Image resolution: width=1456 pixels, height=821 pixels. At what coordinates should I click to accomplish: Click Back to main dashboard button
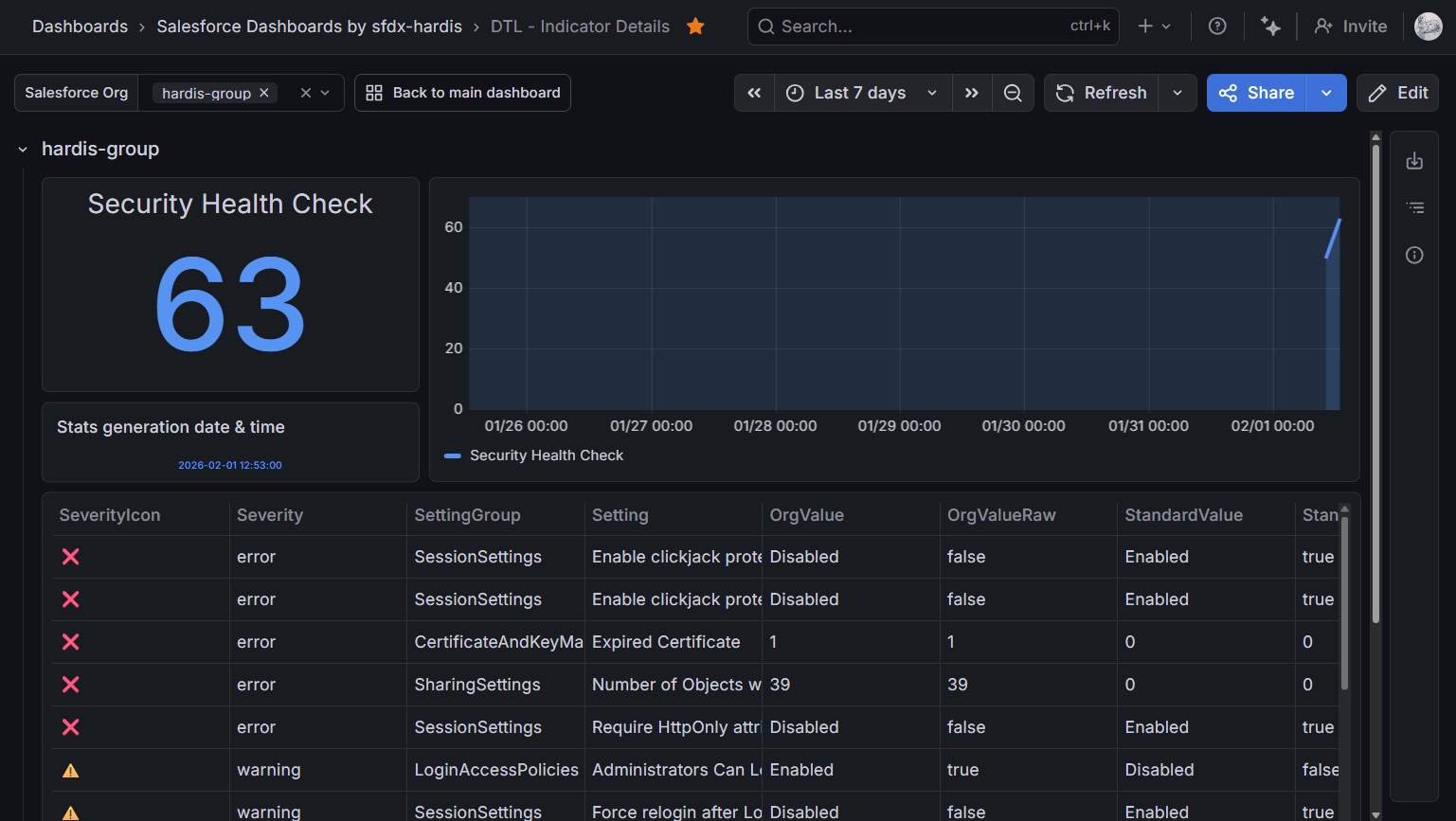point(462,93)
